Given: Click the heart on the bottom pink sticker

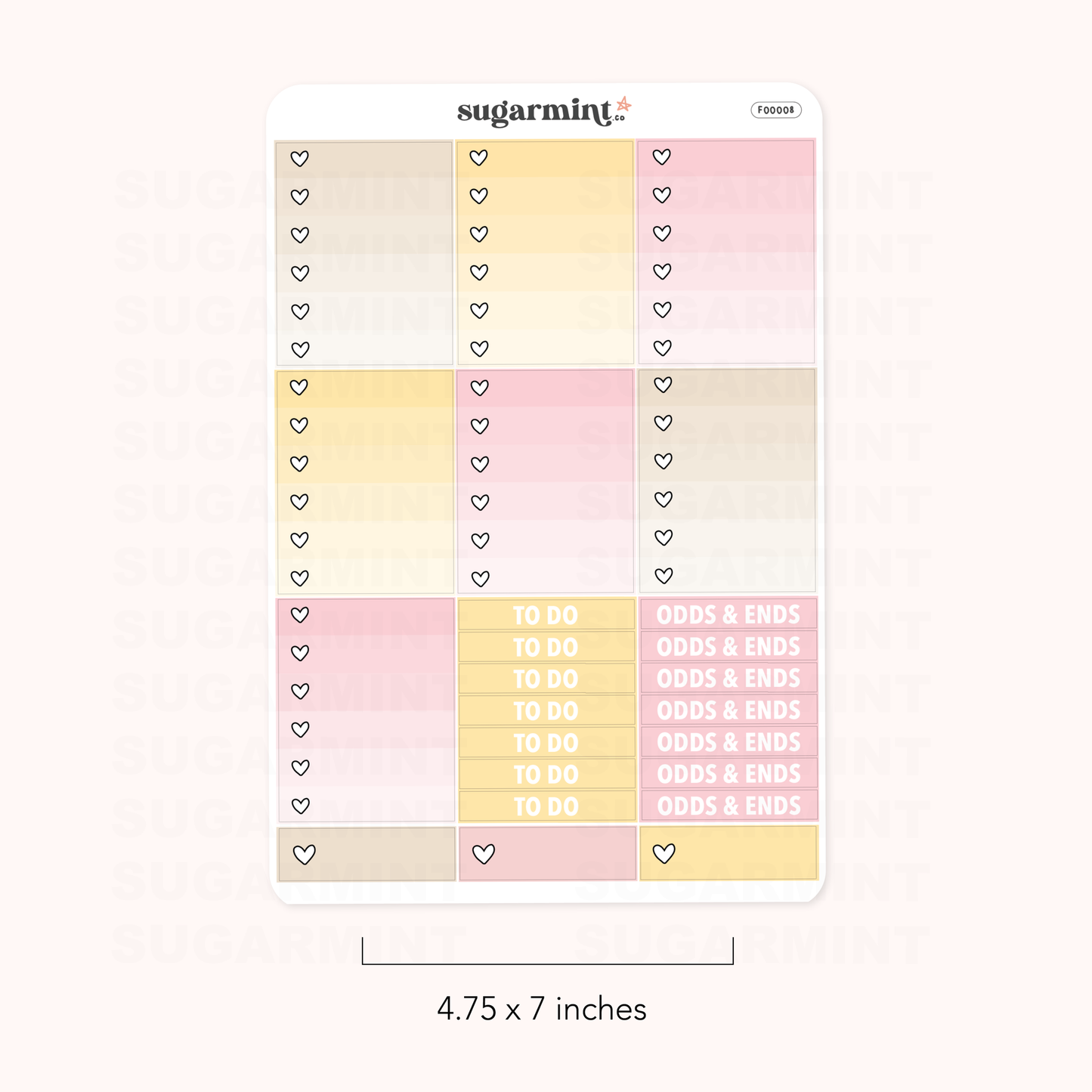Looking at the screenshot, I should pos(484,854).
